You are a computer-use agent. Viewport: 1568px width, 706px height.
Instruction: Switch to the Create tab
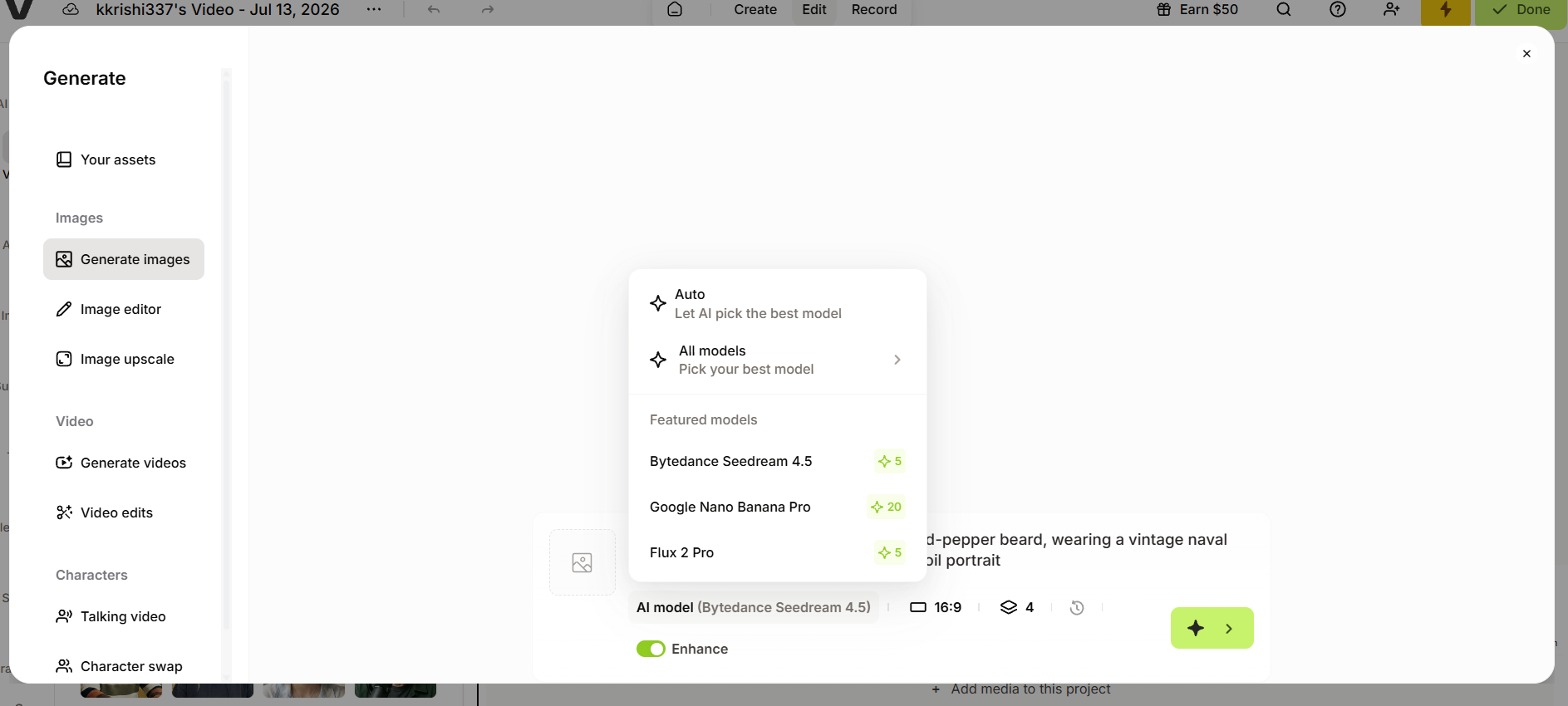[755, 10]
